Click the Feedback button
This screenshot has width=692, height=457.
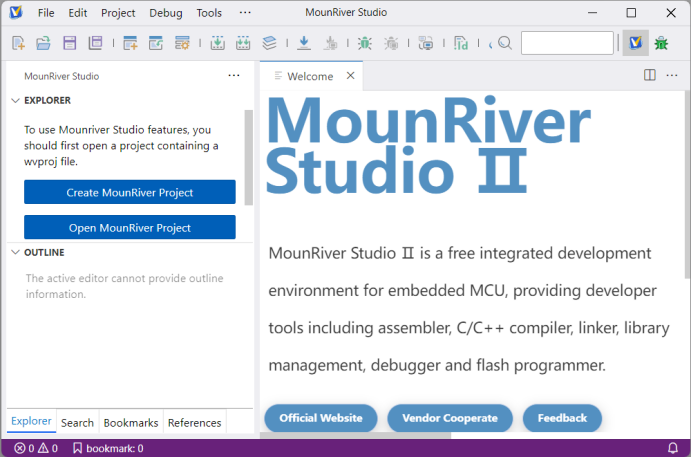pyautogui.click(x=562, y=418)
